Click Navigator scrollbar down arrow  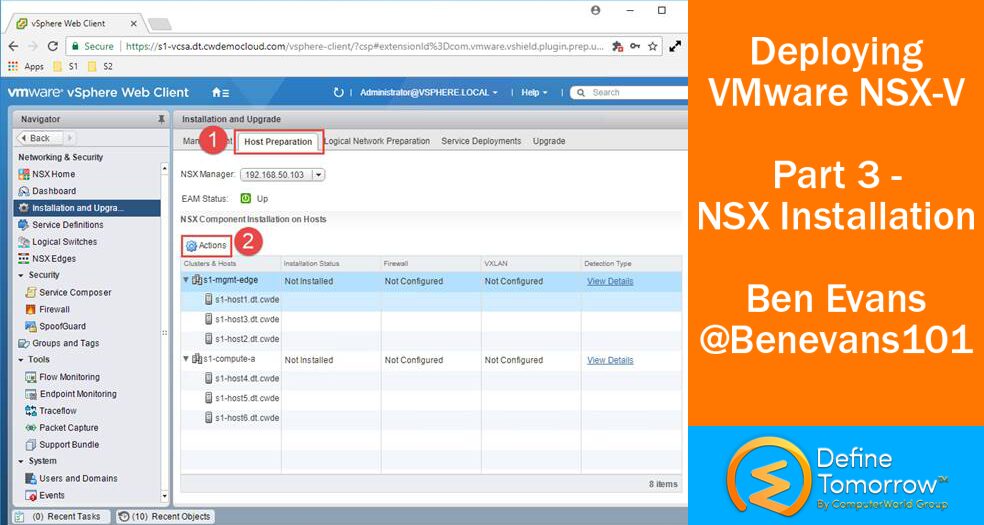165,497
